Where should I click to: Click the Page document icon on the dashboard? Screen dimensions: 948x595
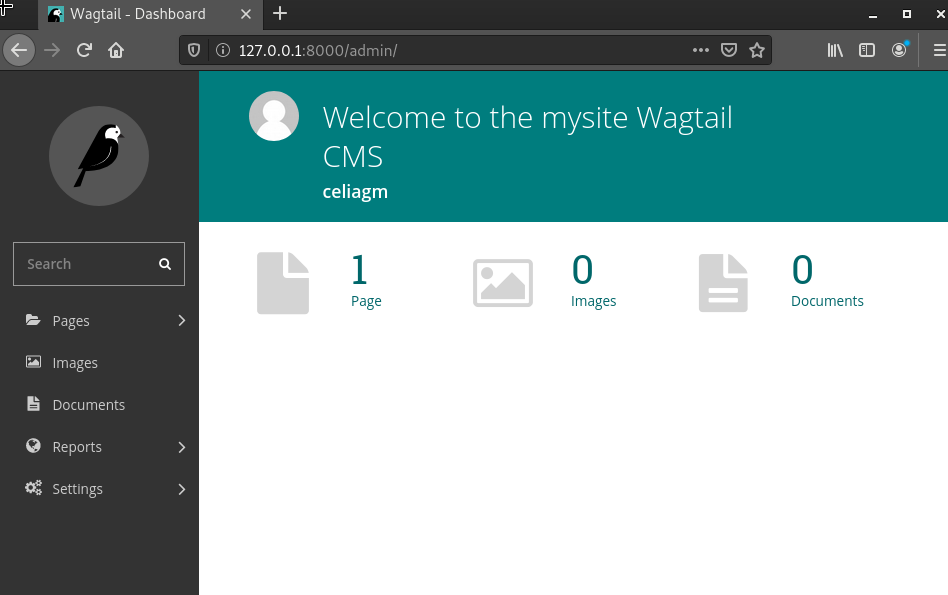click(282, 282)
